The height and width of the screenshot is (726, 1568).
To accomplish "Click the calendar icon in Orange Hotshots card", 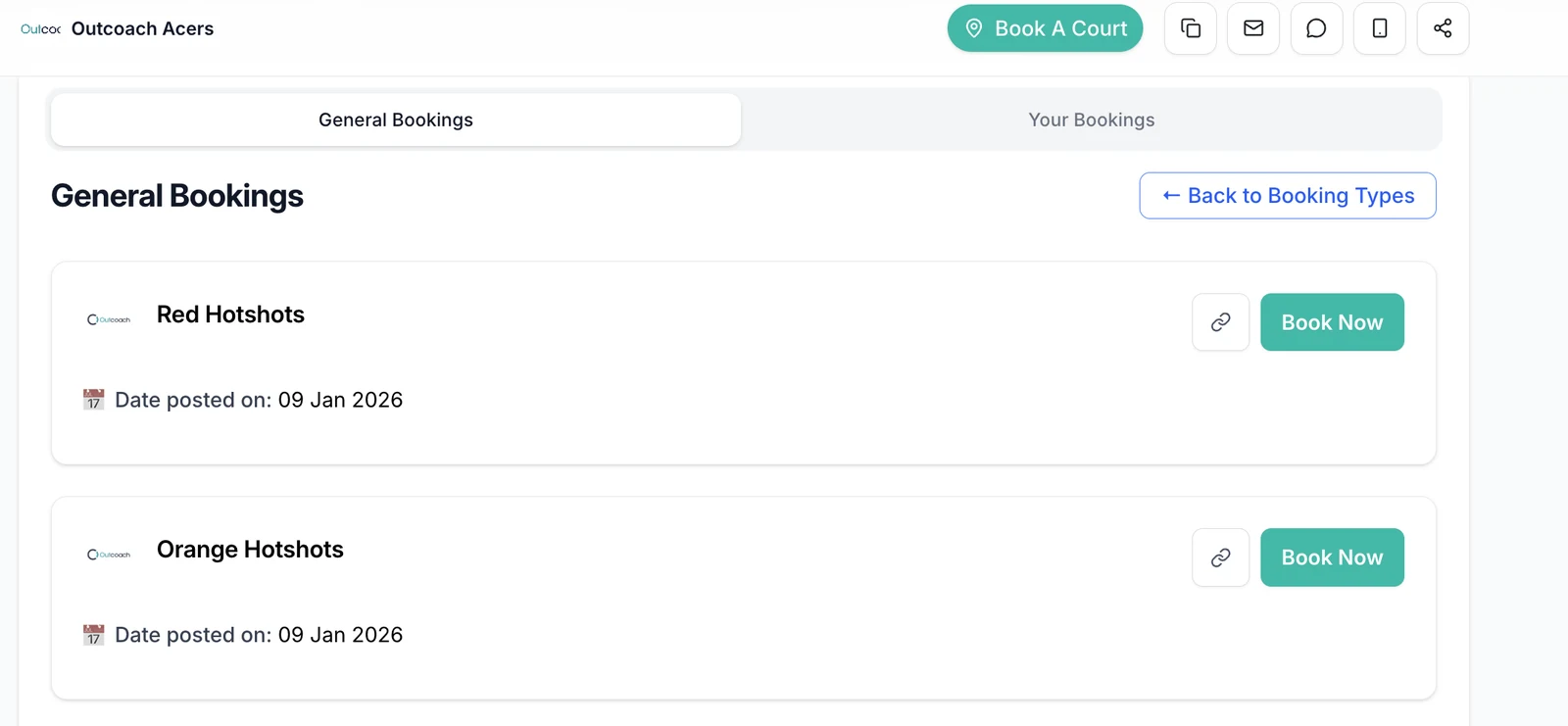I will pos(94,635).
